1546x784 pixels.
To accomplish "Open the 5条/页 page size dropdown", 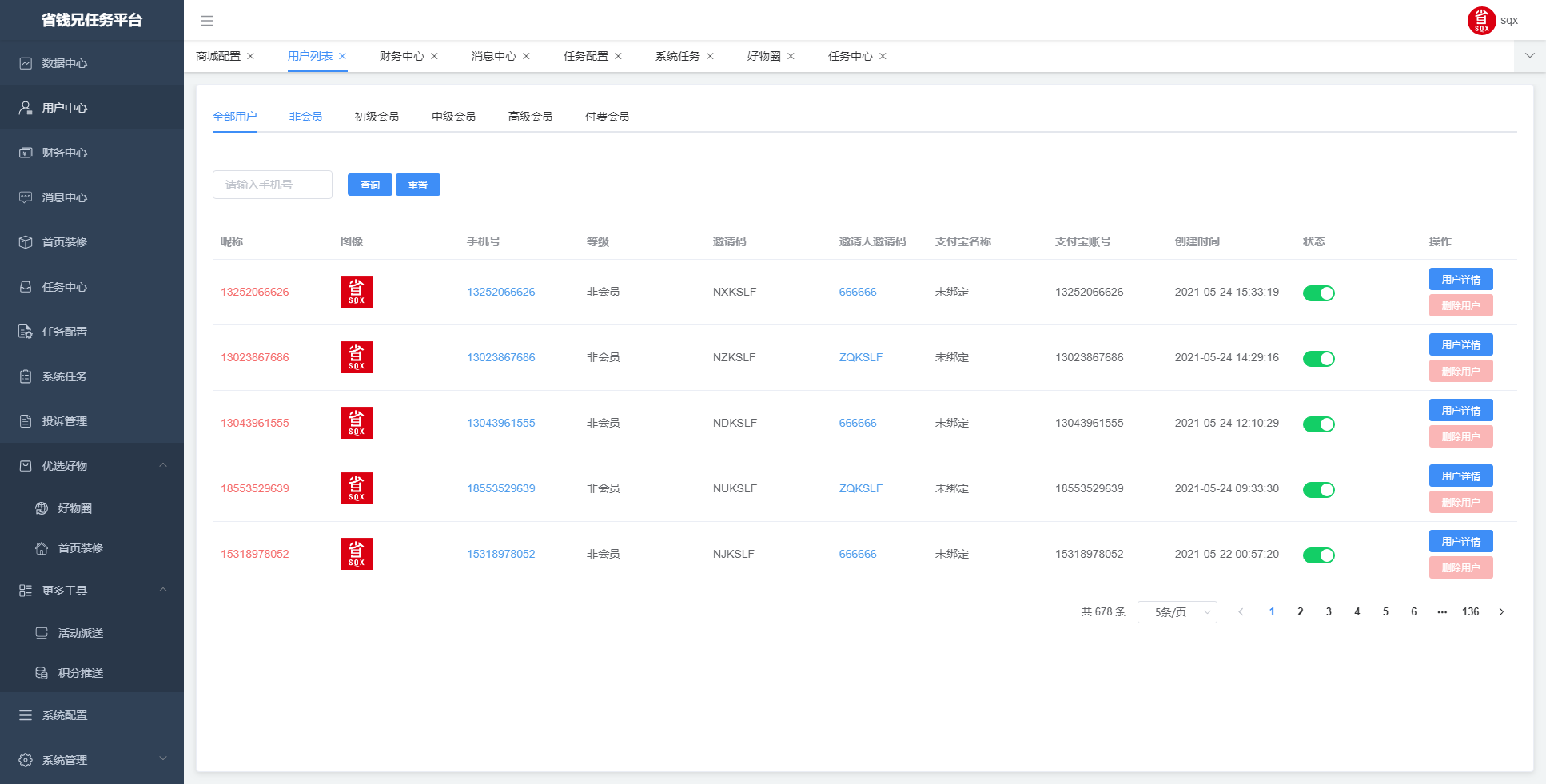I will [1177, 612].
